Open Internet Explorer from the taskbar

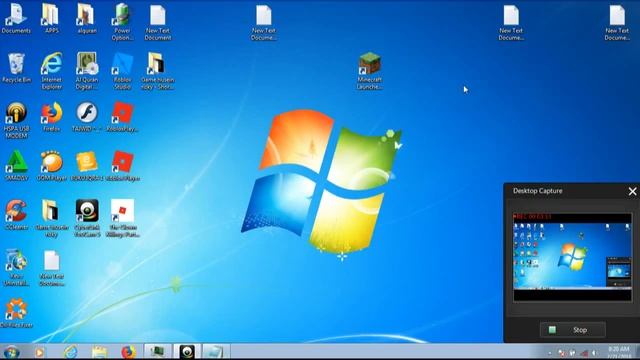[70, 352]
